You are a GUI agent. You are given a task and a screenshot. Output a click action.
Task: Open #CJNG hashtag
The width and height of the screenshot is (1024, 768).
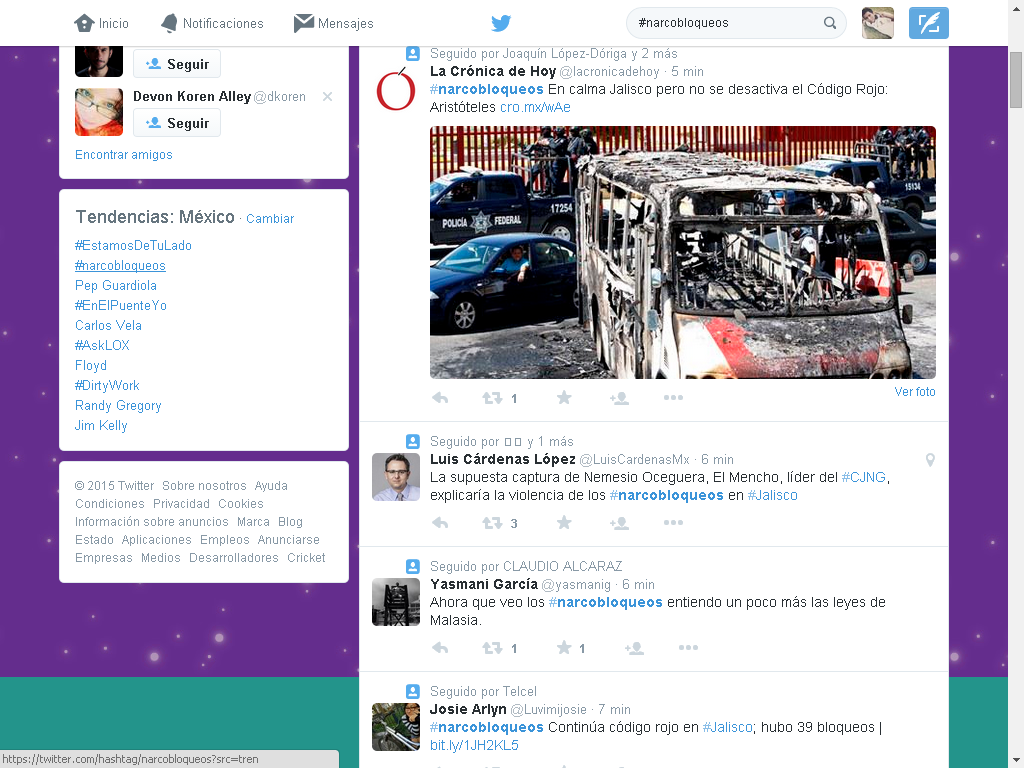[863, 477]
